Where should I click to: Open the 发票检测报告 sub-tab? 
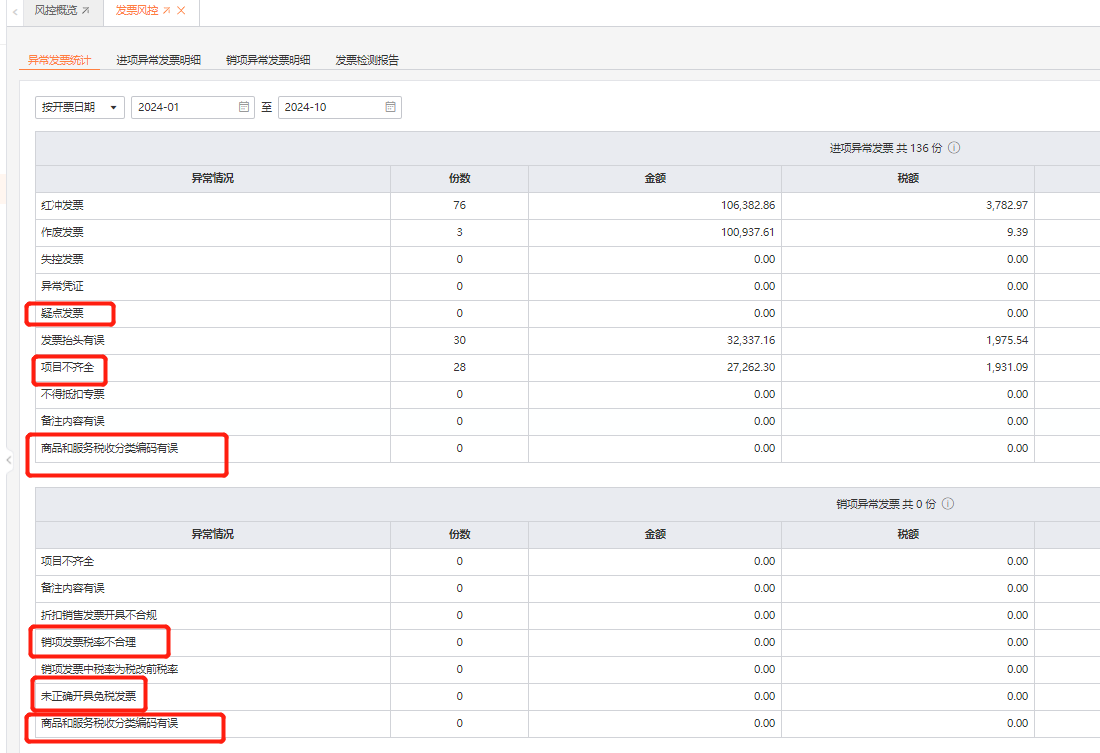pos(367,60)
